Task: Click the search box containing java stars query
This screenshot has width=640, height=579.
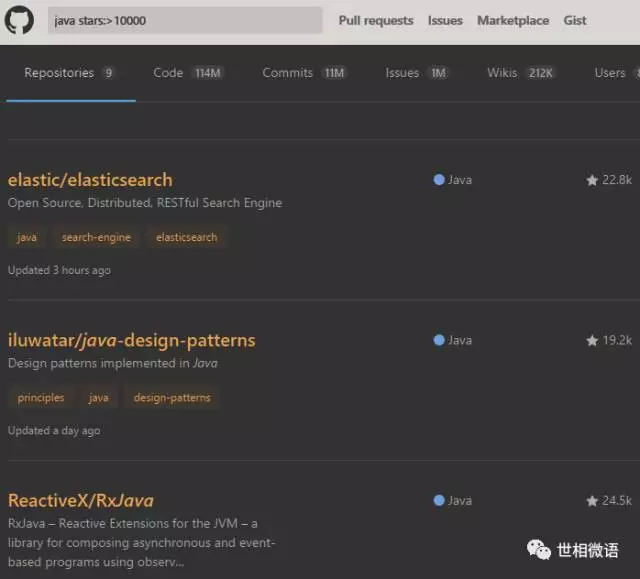Action: (x=185, y=21)
